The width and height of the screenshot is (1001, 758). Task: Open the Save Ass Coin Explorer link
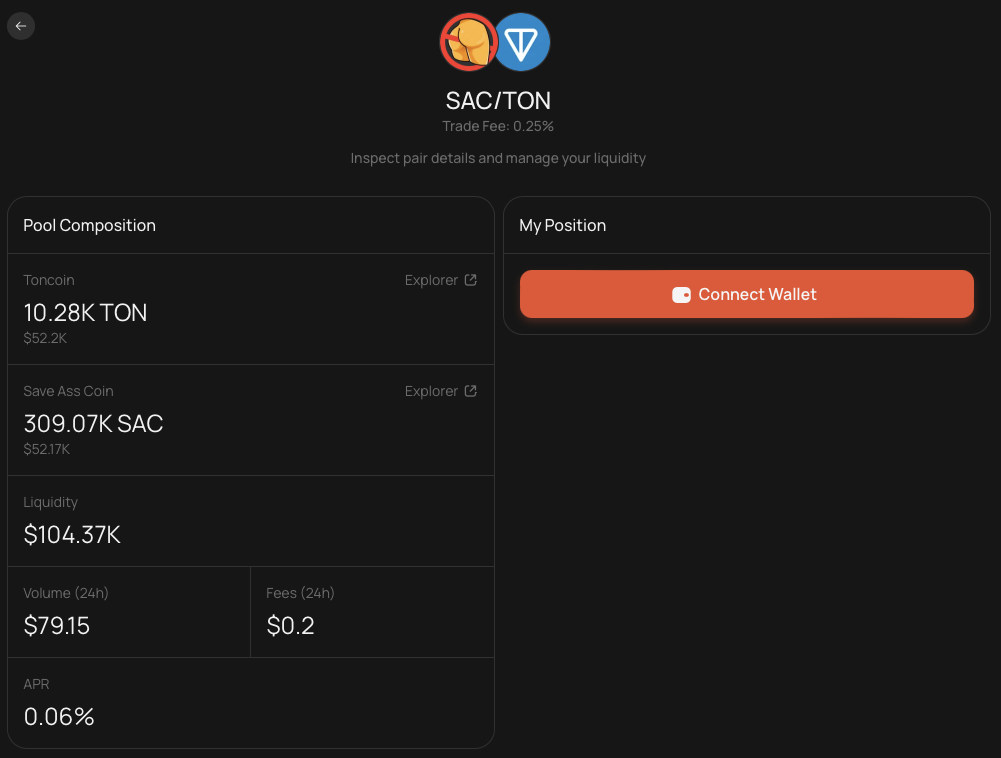440,391
